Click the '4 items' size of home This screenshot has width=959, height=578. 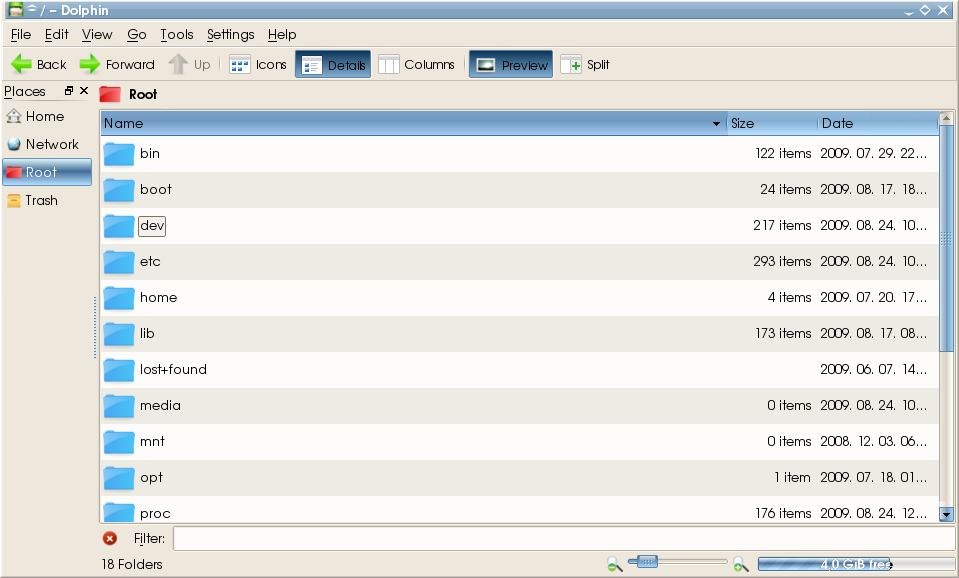click(x=790, y=298)
